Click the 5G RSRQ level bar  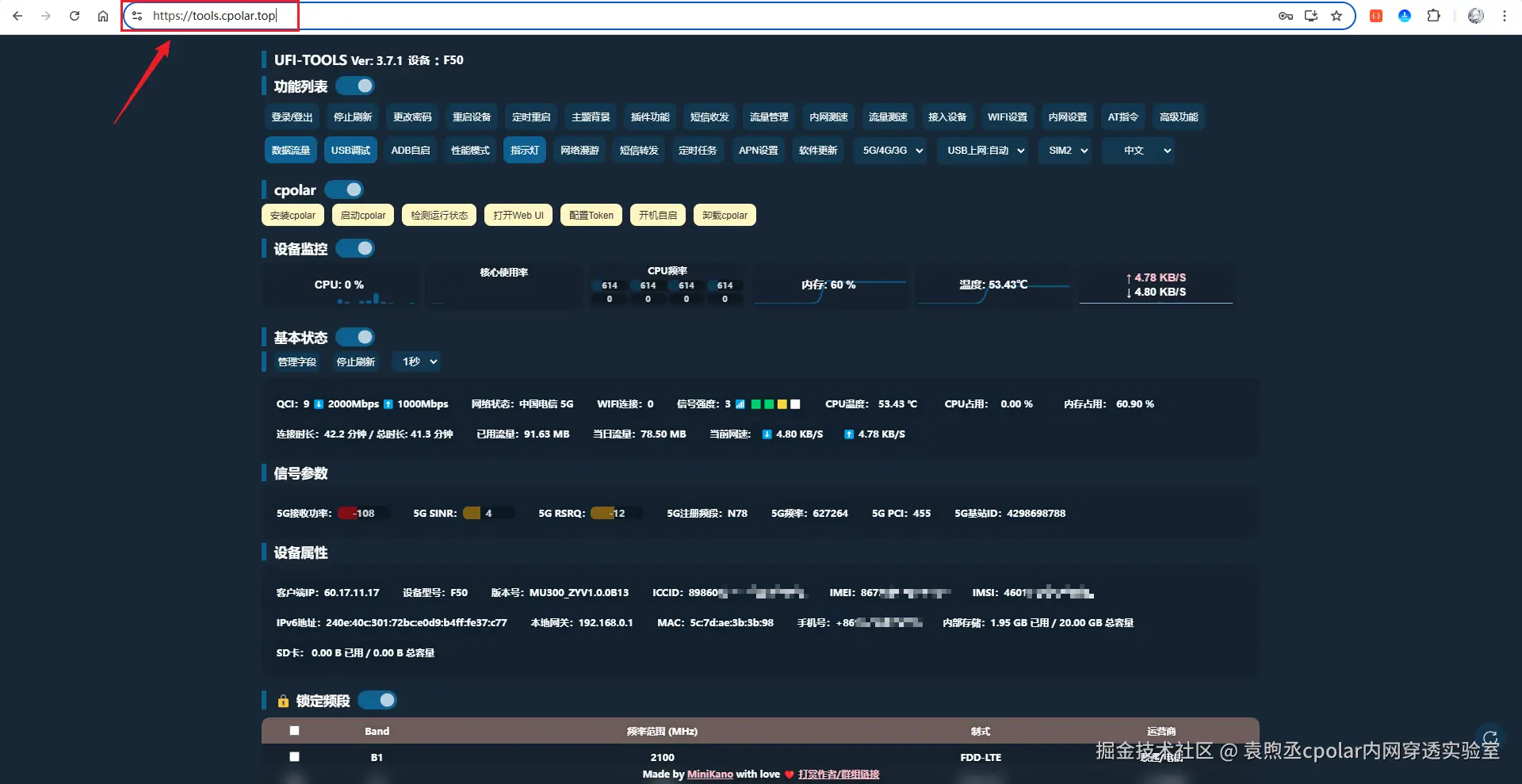coord(616,514)
